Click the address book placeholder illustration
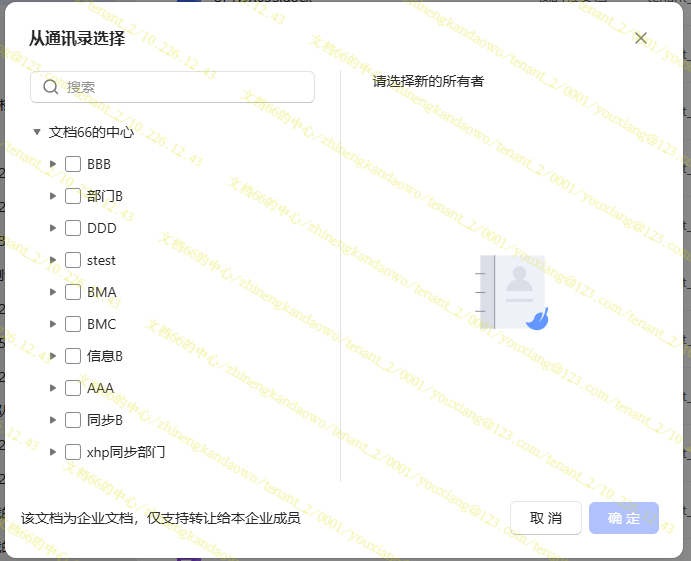 (x=514, y=292)
